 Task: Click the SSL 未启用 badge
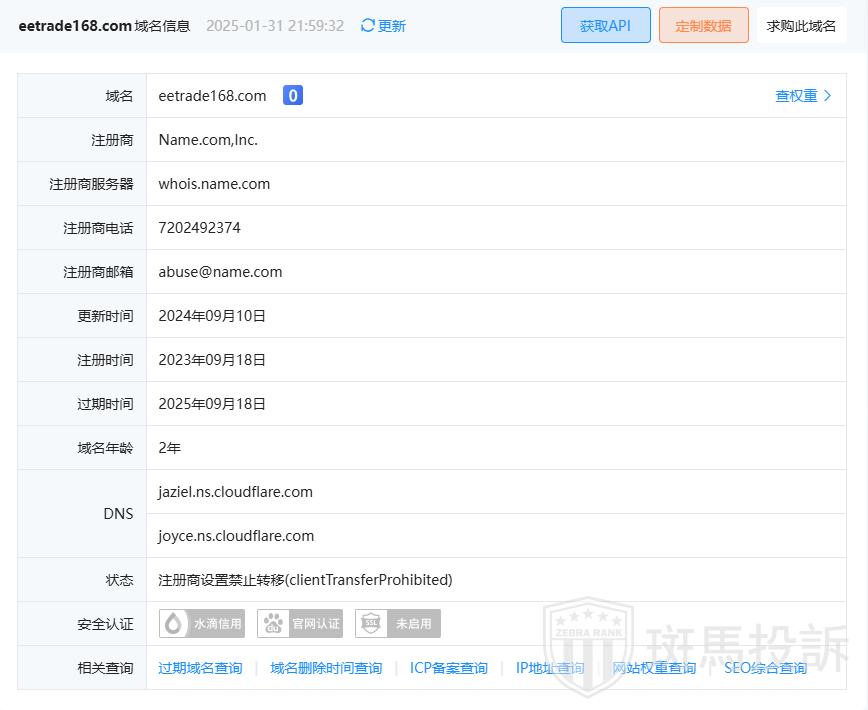coord(398,624)
